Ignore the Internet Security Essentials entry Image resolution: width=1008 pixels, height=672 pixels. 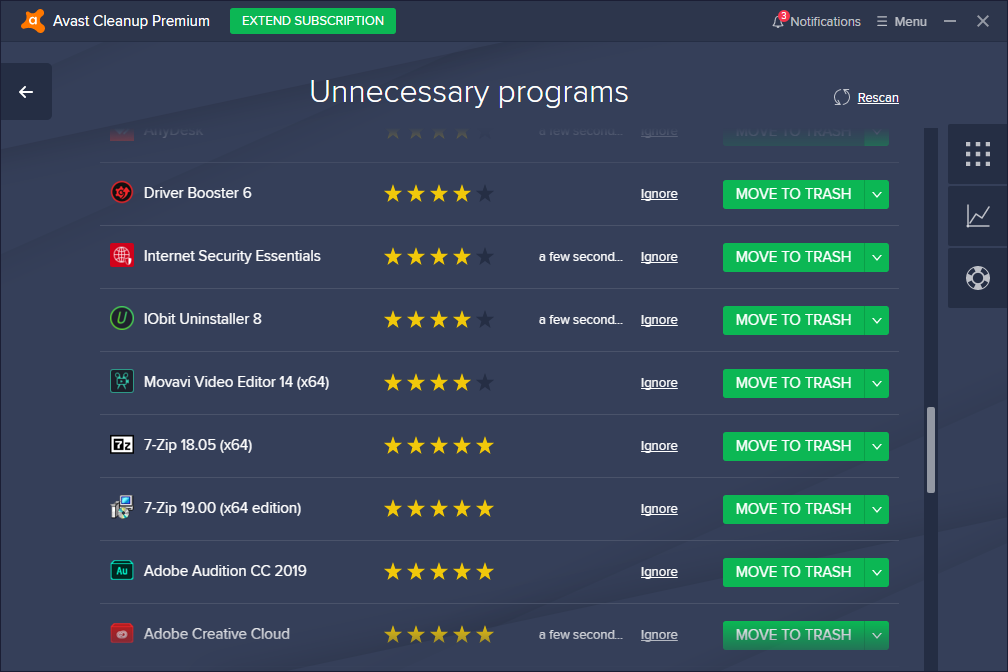pyautogui.click(x=659, y=257)
